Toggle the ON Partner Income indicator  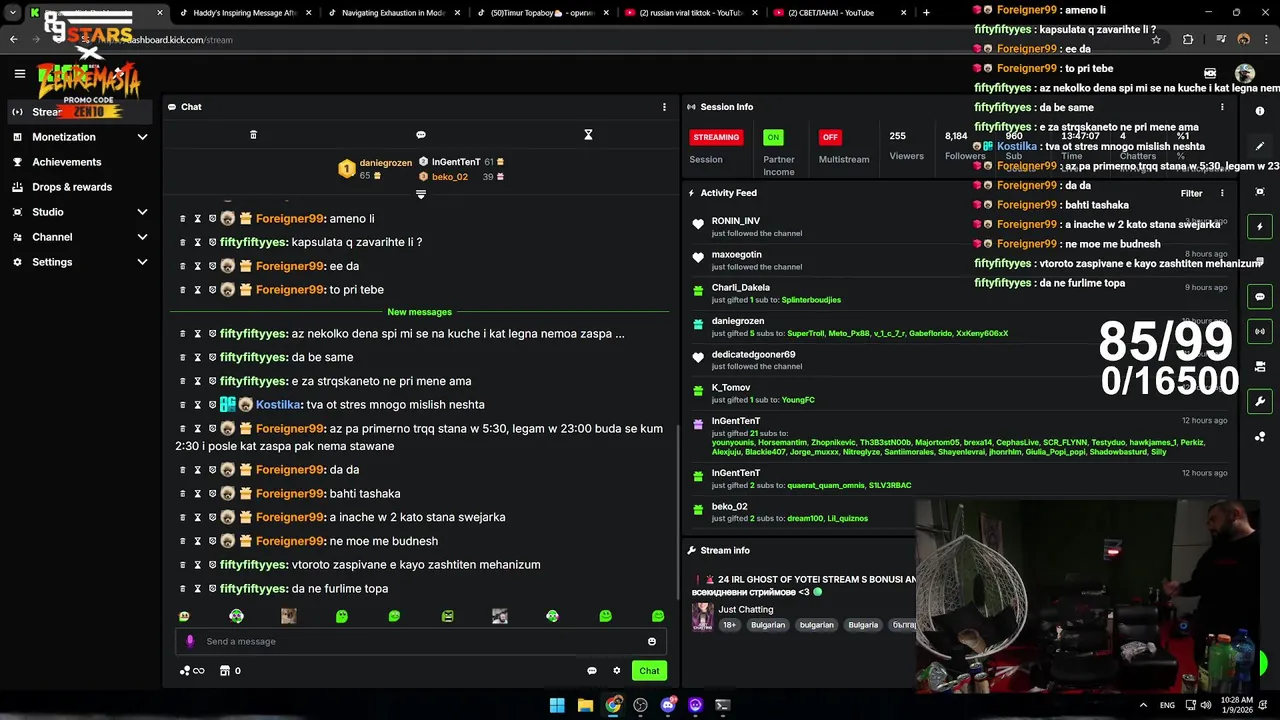tap(773, 137)
